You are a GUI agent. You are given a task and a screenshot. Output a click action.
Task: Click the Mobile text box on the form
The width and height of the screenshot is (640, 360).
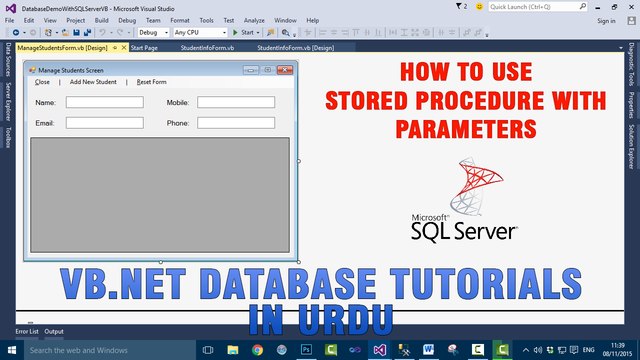coord(236,102)
